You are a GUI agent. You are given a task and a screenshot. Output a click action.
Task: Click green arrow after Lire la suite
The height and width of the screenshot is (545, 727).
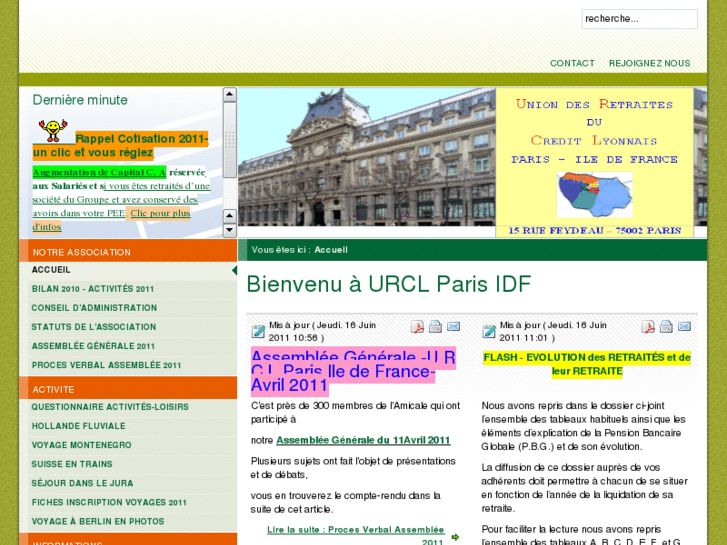(455, 537)
